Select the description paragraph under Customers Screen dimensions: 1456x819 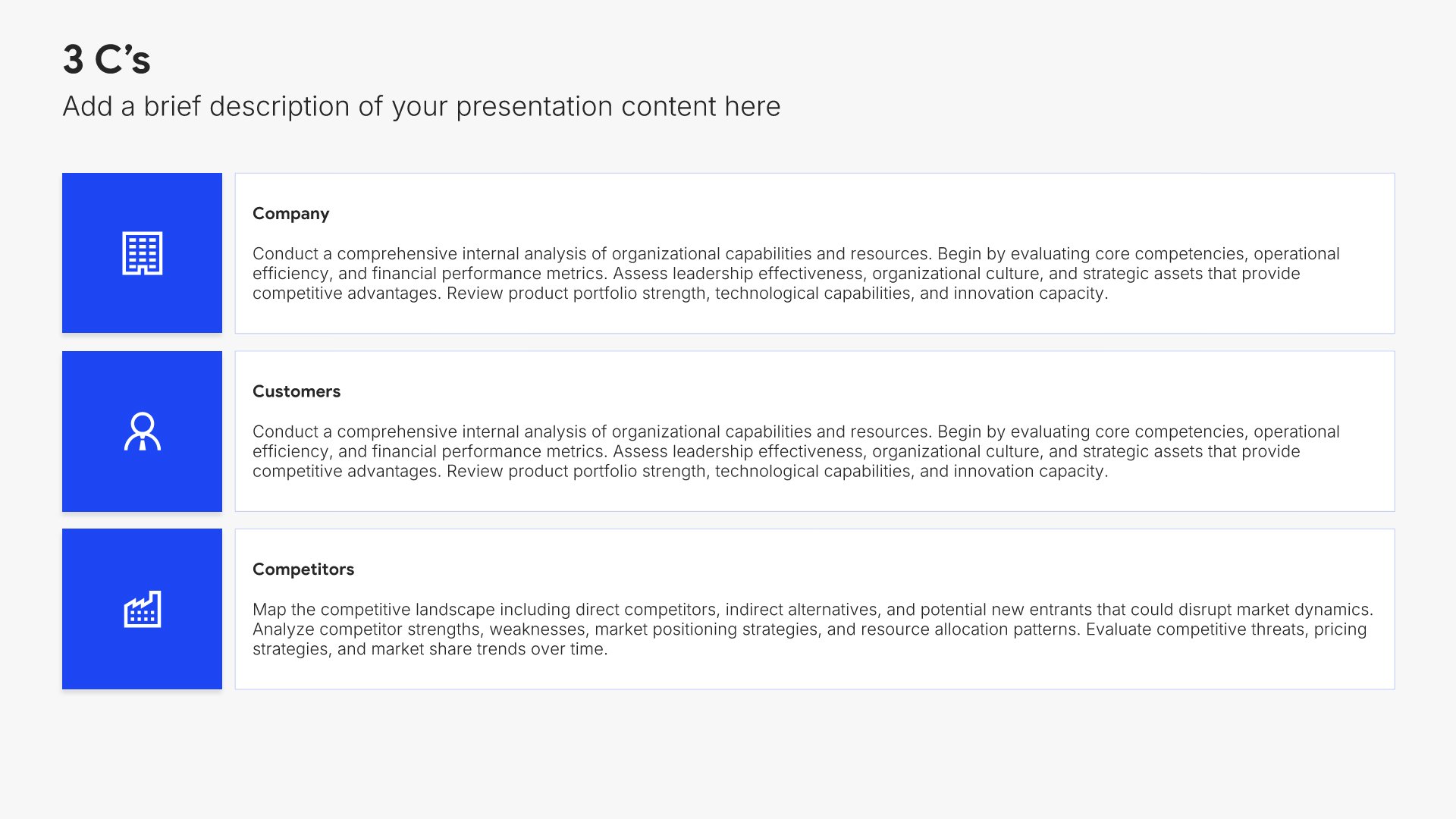(796, 451)
